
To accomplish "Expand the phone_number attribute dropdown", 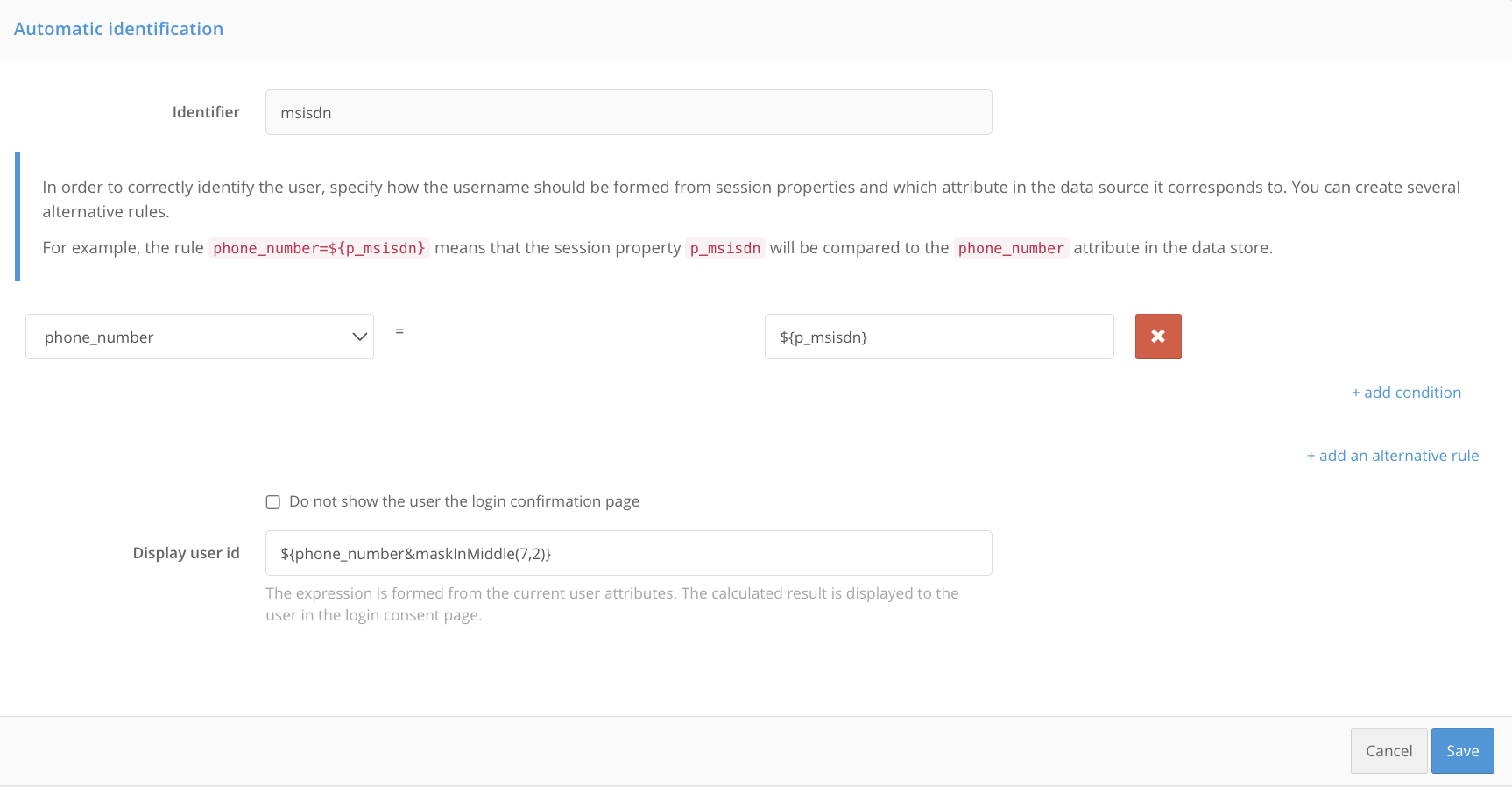I will point(200,337).
